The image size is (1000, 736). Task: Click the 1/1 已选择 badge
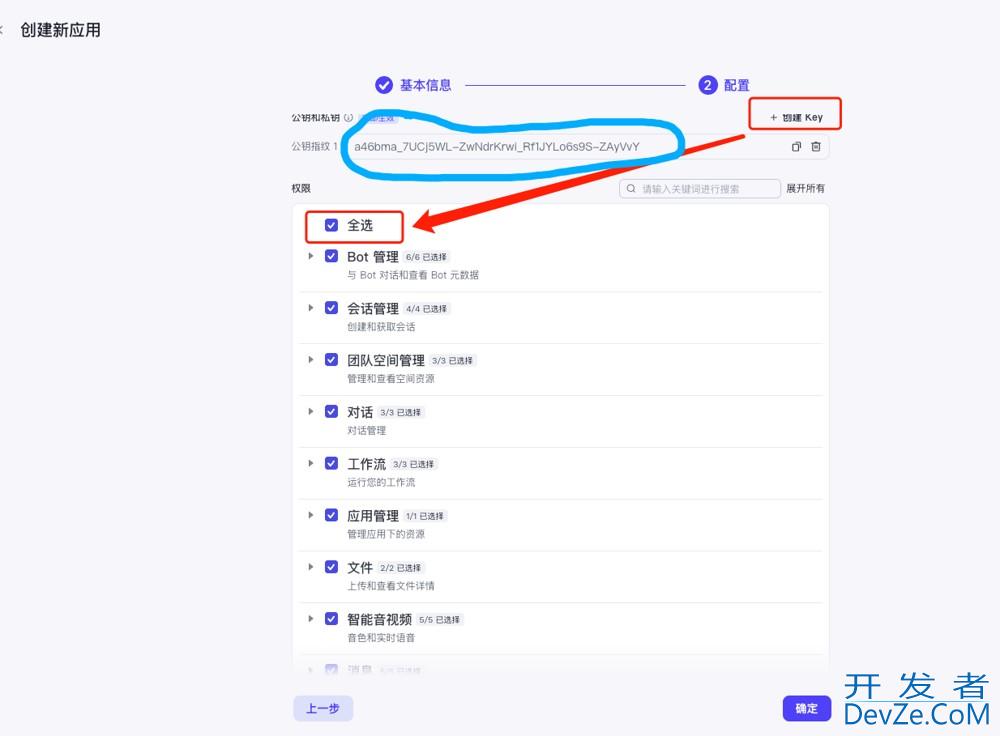pyautogui.click(x=425, y=516)
